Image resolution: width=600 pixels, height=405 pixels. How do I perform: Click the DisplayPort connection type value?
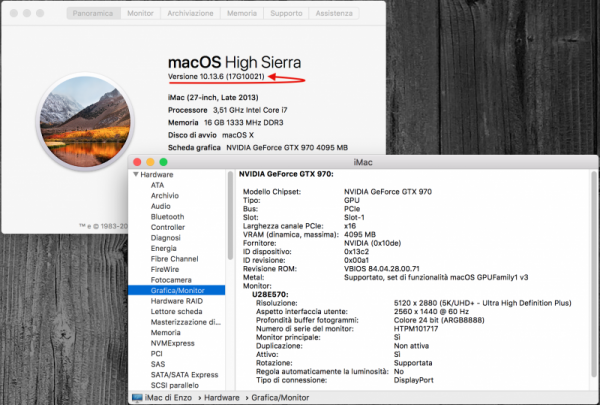pyautogui.click(x=414, y=381)
